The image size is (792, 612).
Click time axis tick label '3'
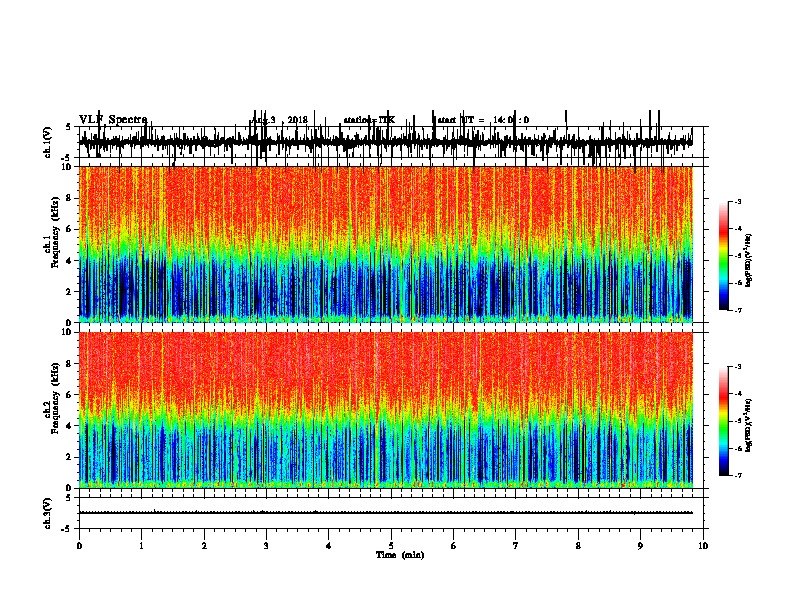click(x=266, y=546)
